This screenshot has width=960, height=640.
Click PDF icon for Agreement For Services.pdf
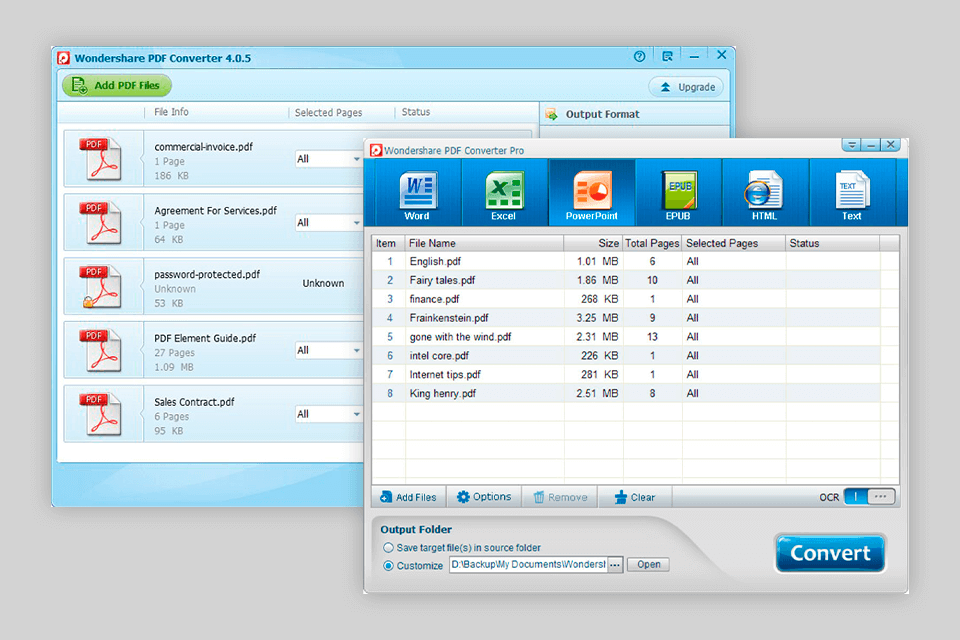pos(100,222)
